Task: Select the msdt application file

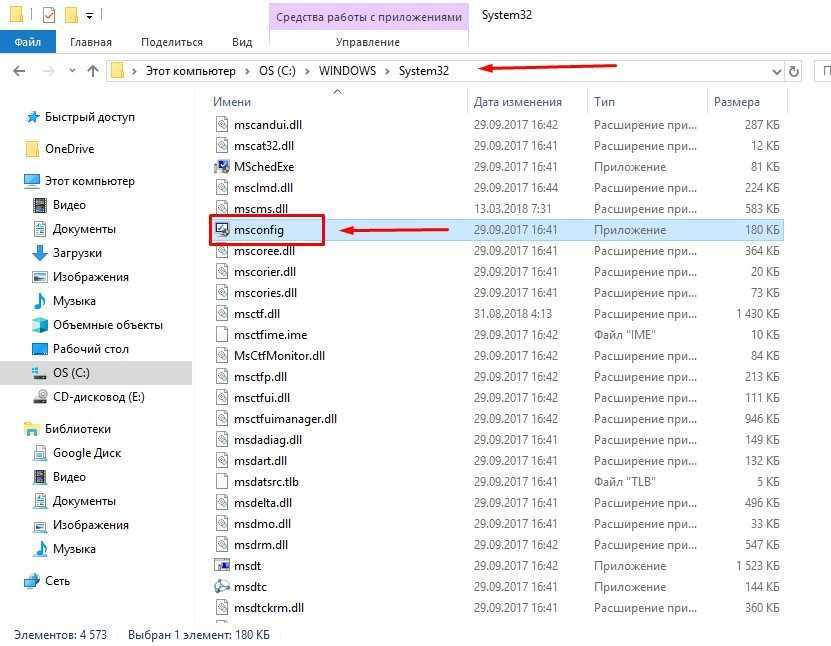Action: pyautogui.click(x=247, y=566)
